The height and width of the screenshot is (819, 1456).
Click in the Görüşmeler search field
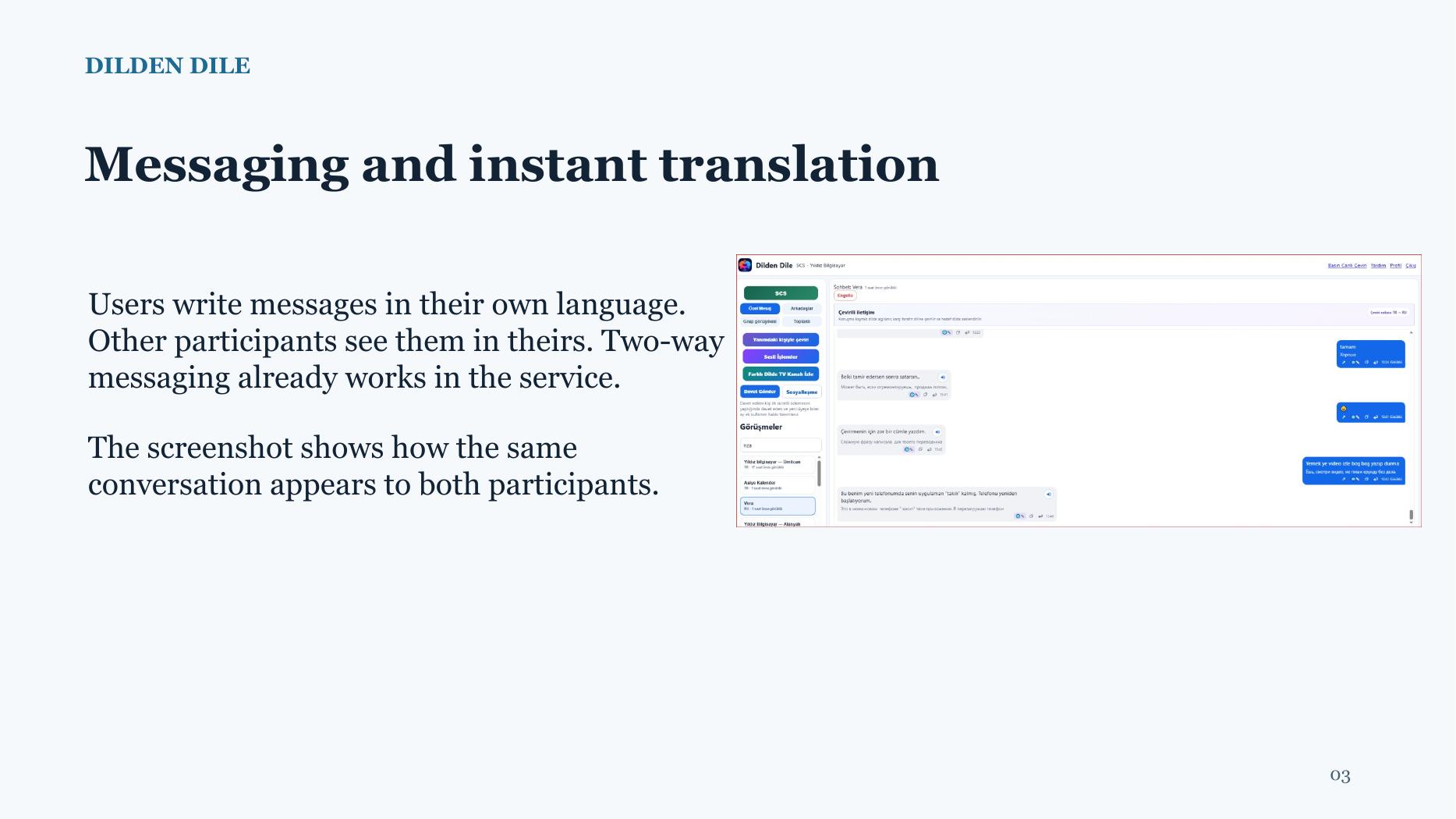[x=781, y=445]
